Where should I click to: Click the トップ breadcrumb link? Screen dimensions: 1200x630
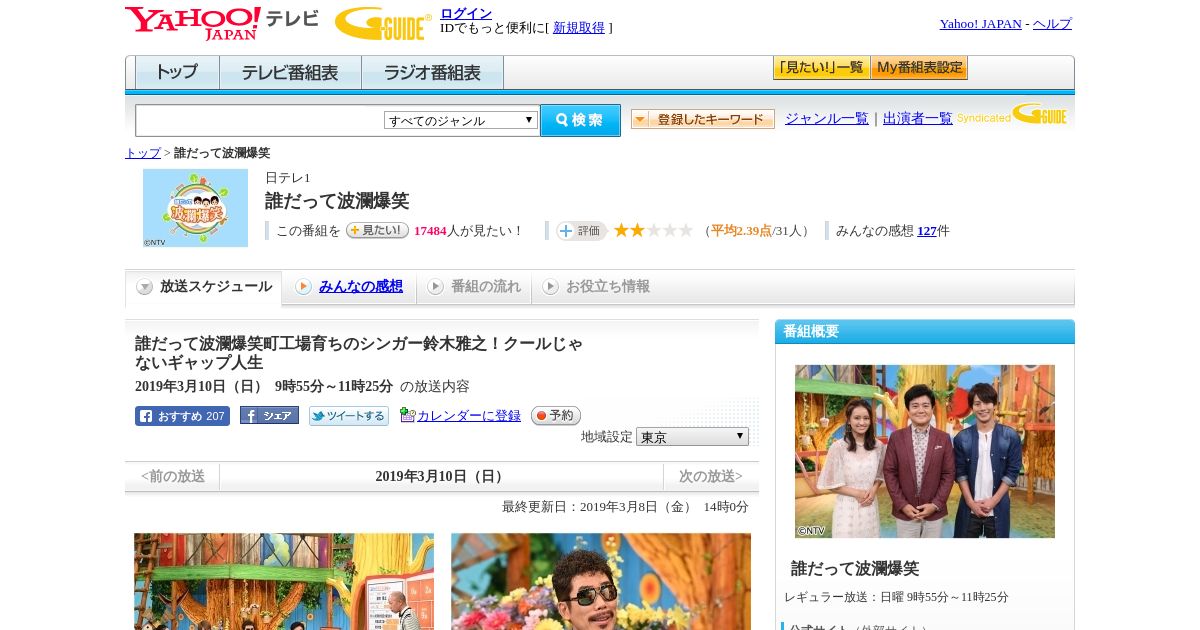pos(143,153)
